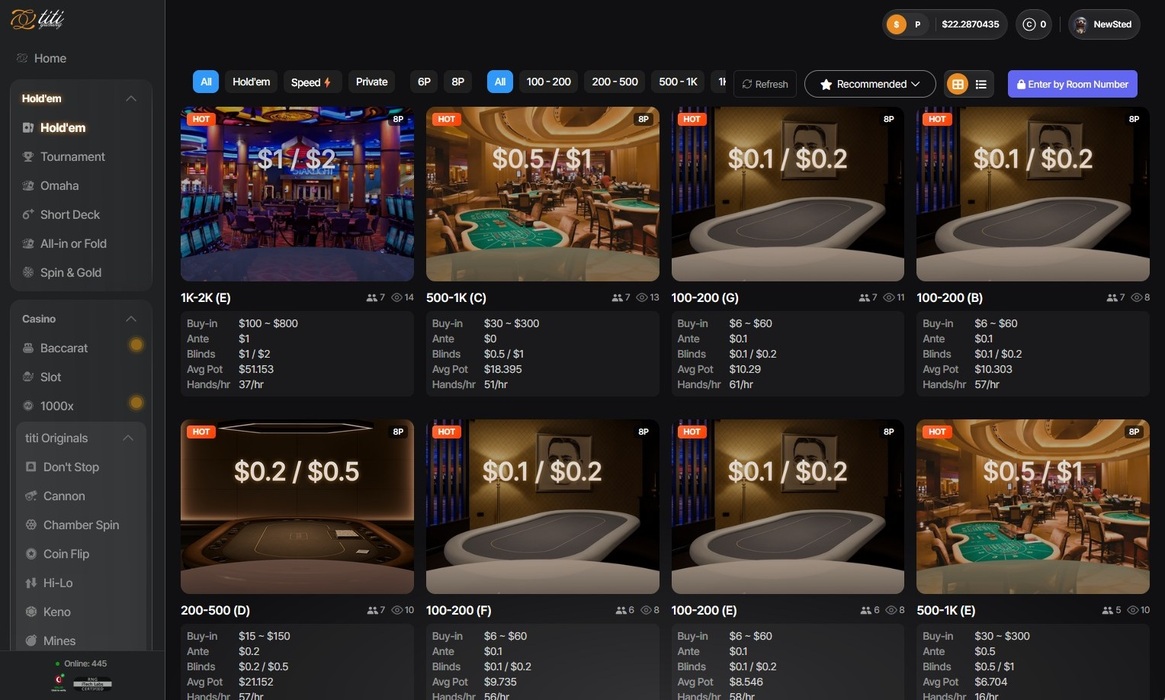The height and width of the screenshot is (700, 1165).
Task: Open the 100-200 (F) table thumbnail
Action: (x=542, y=507)
